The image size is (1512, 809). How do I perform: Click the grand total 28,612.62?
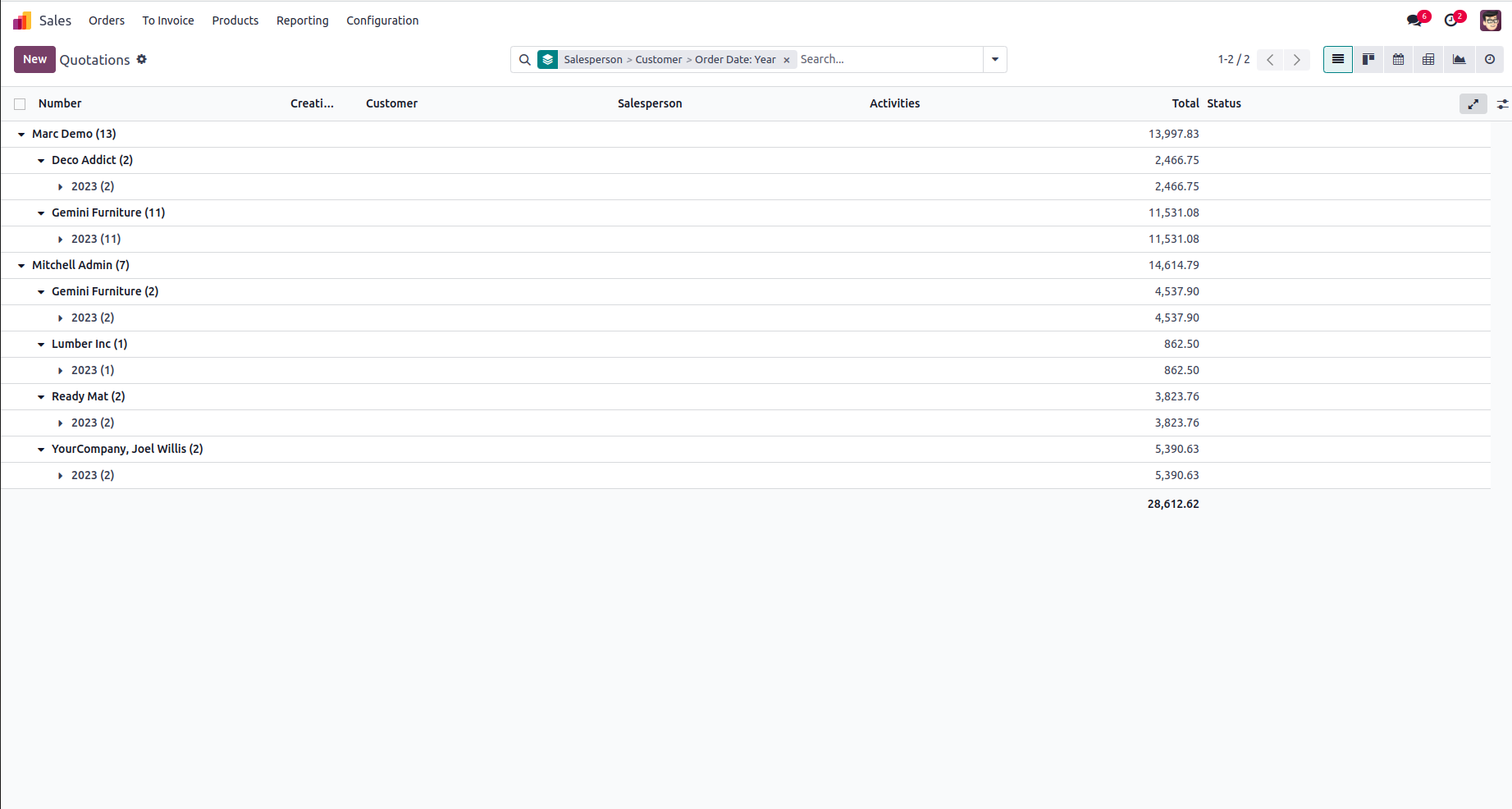(x=1173, y=504)
